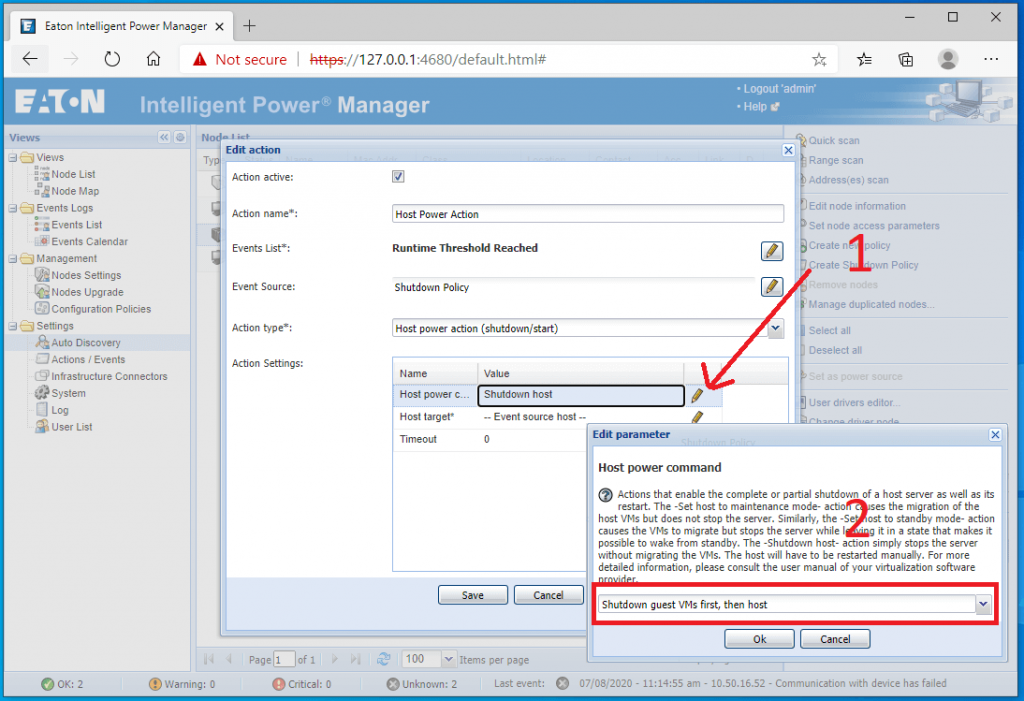The width and height of the screenshot is (1024, 701).
Task: Run a Quick scan
Action: 833,140
